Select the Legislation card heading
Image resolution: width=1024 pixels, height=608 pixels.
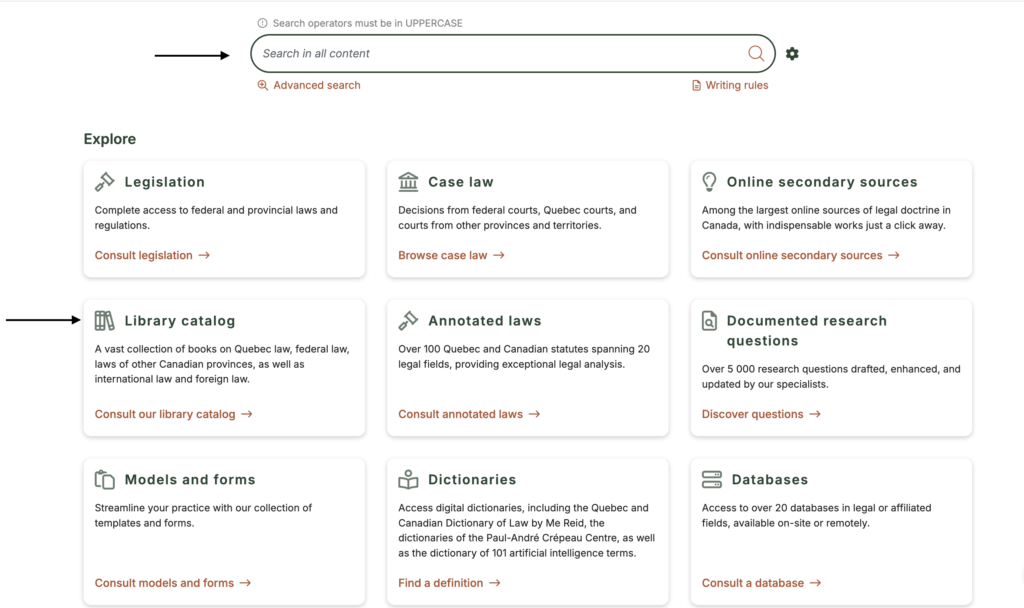[x=165, y=182]
